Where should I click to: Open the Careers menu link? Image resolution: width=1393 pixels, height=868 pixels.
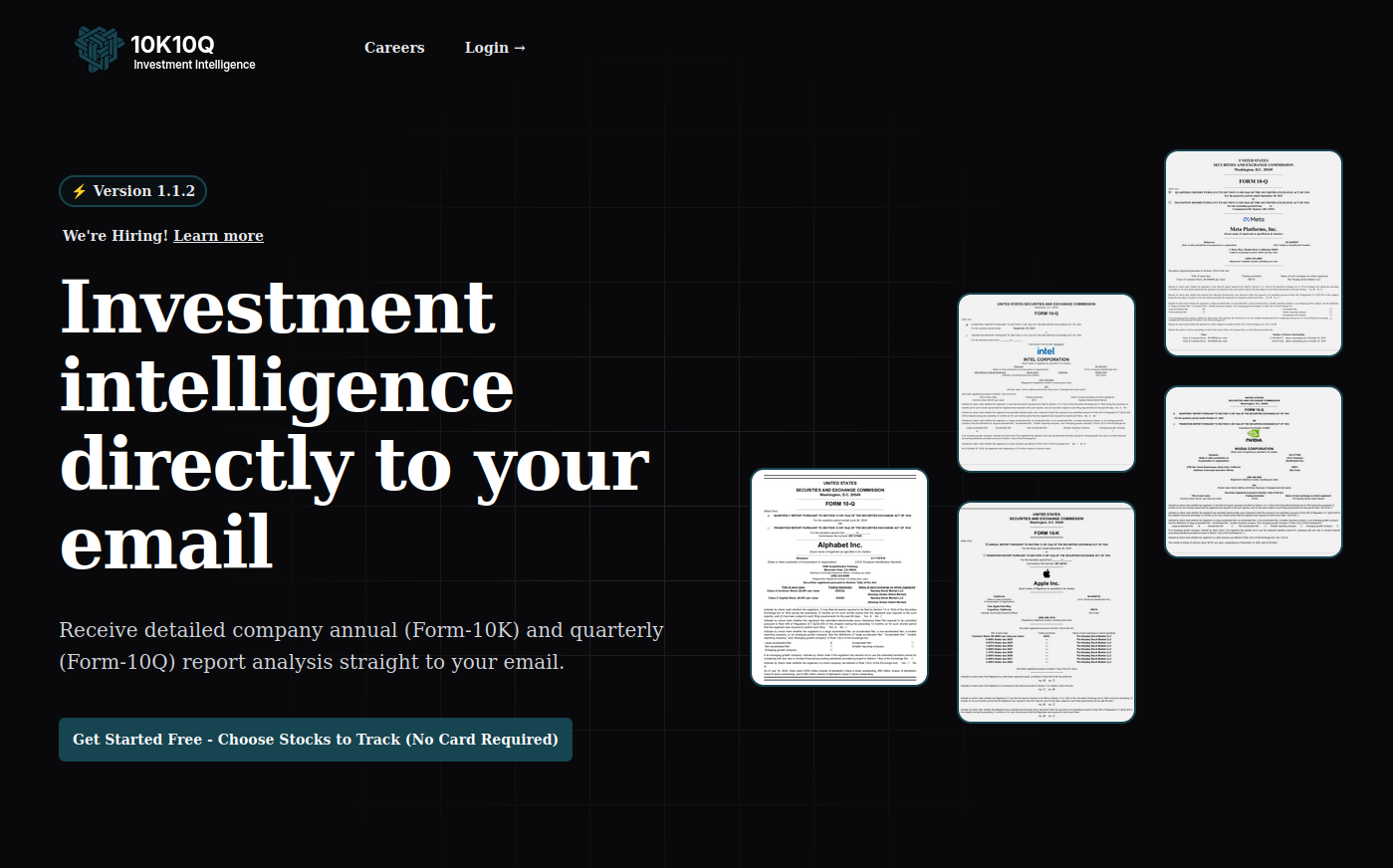click(394, 48)
